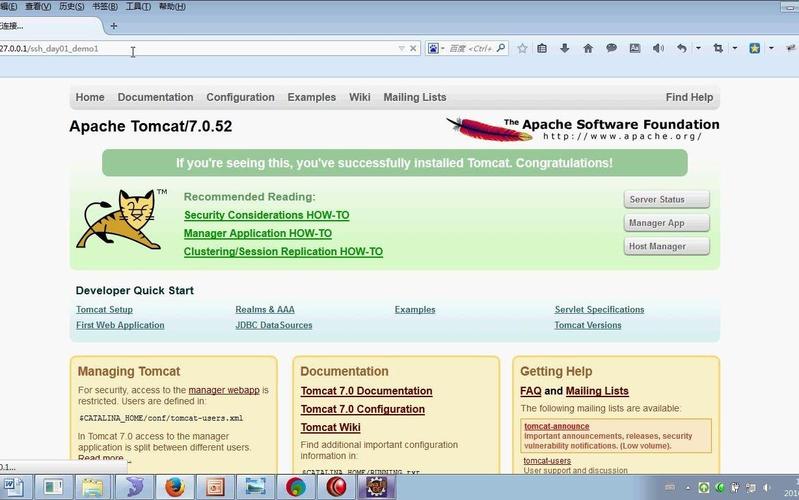Switch to Firefox in the taskbar
Viewport: 799px width, 500px height.
(x=175, y=487)
